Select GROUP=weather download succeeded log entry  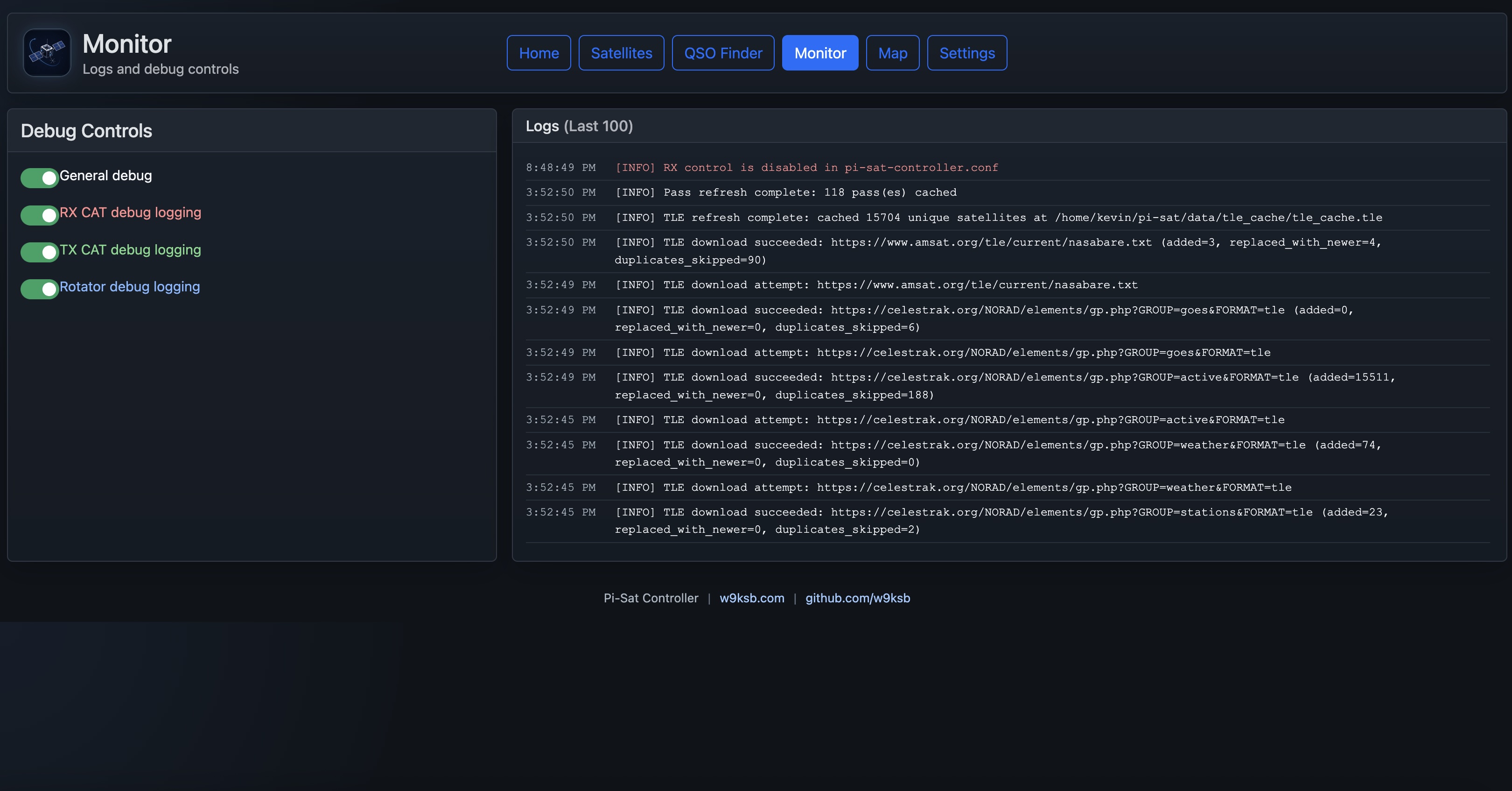1008,453
